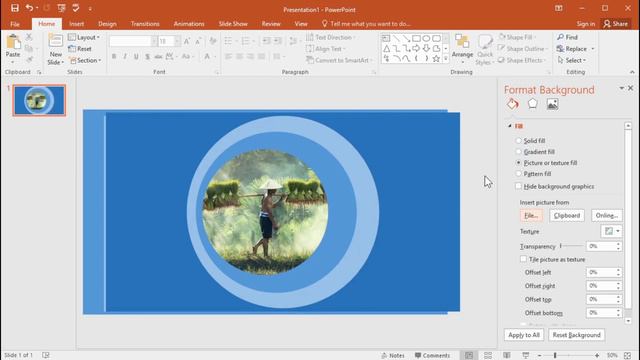Toggle Italic formatting
640x360 pixels.
(x=125, y=56)
